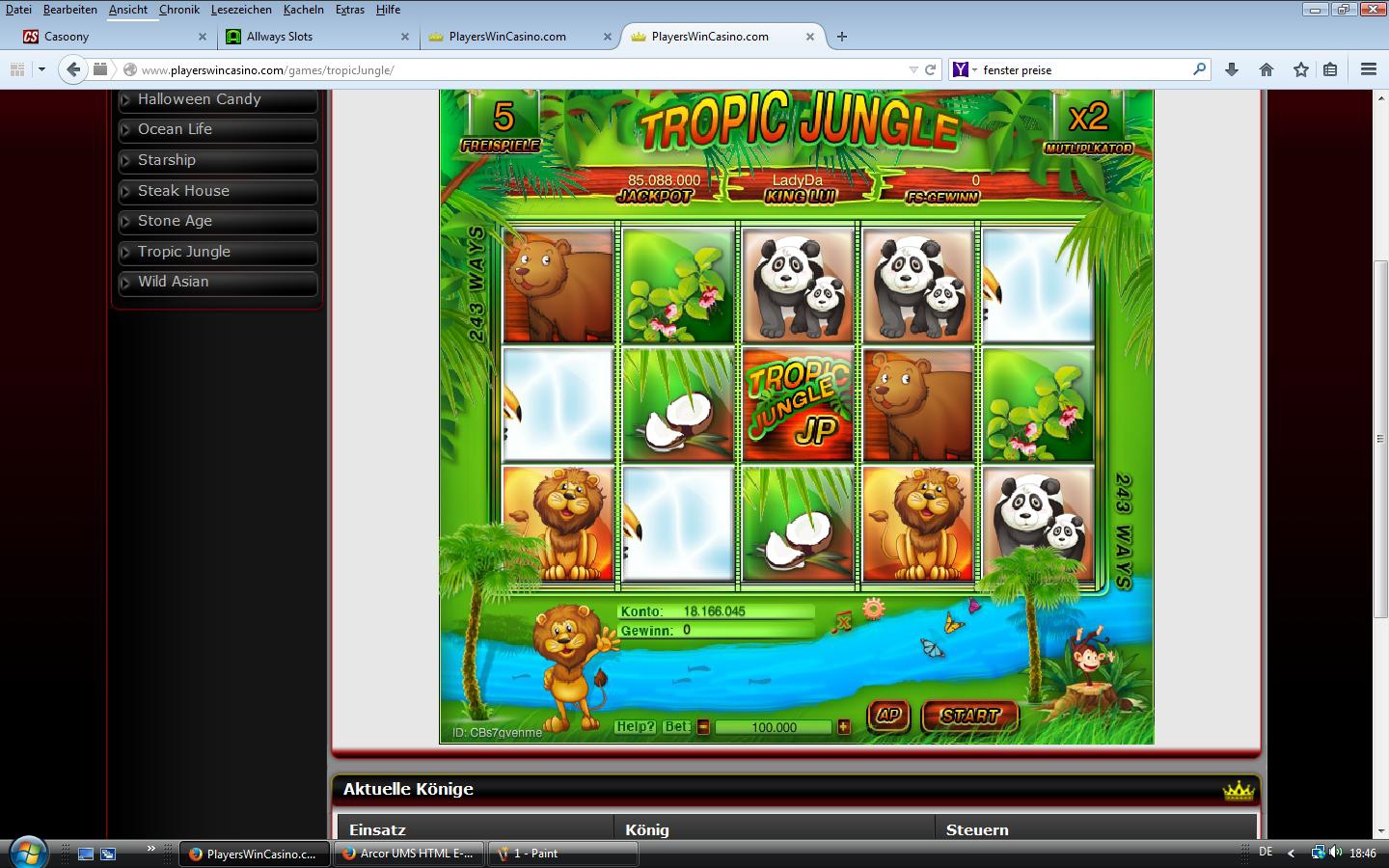Screen dimensions: 1389x868
Task: Click the bear symbol in first reel
Action: point(558,286)
